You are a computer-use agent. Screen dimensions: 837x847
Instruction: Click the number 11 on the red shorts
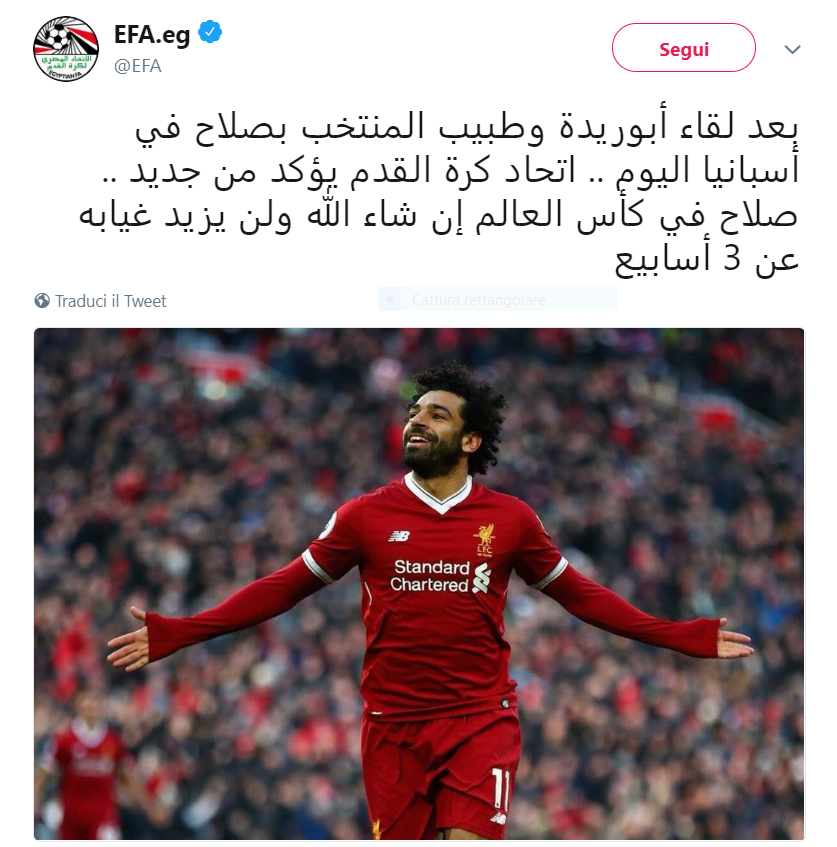(501, 789)
